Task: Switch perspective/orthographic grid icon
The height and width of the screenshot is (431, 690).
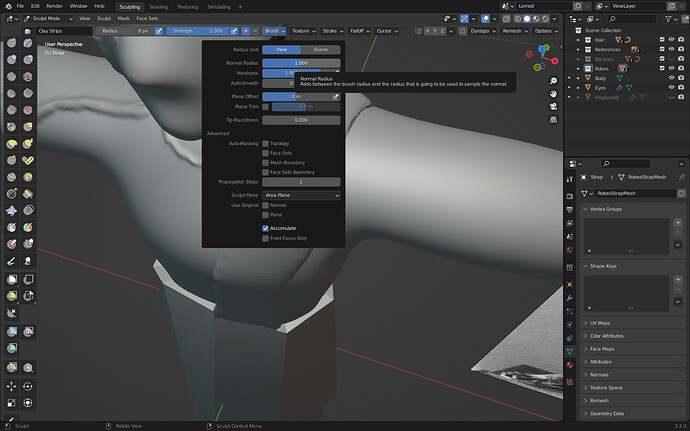Action: pyautogui.click(x=553, y=120)
